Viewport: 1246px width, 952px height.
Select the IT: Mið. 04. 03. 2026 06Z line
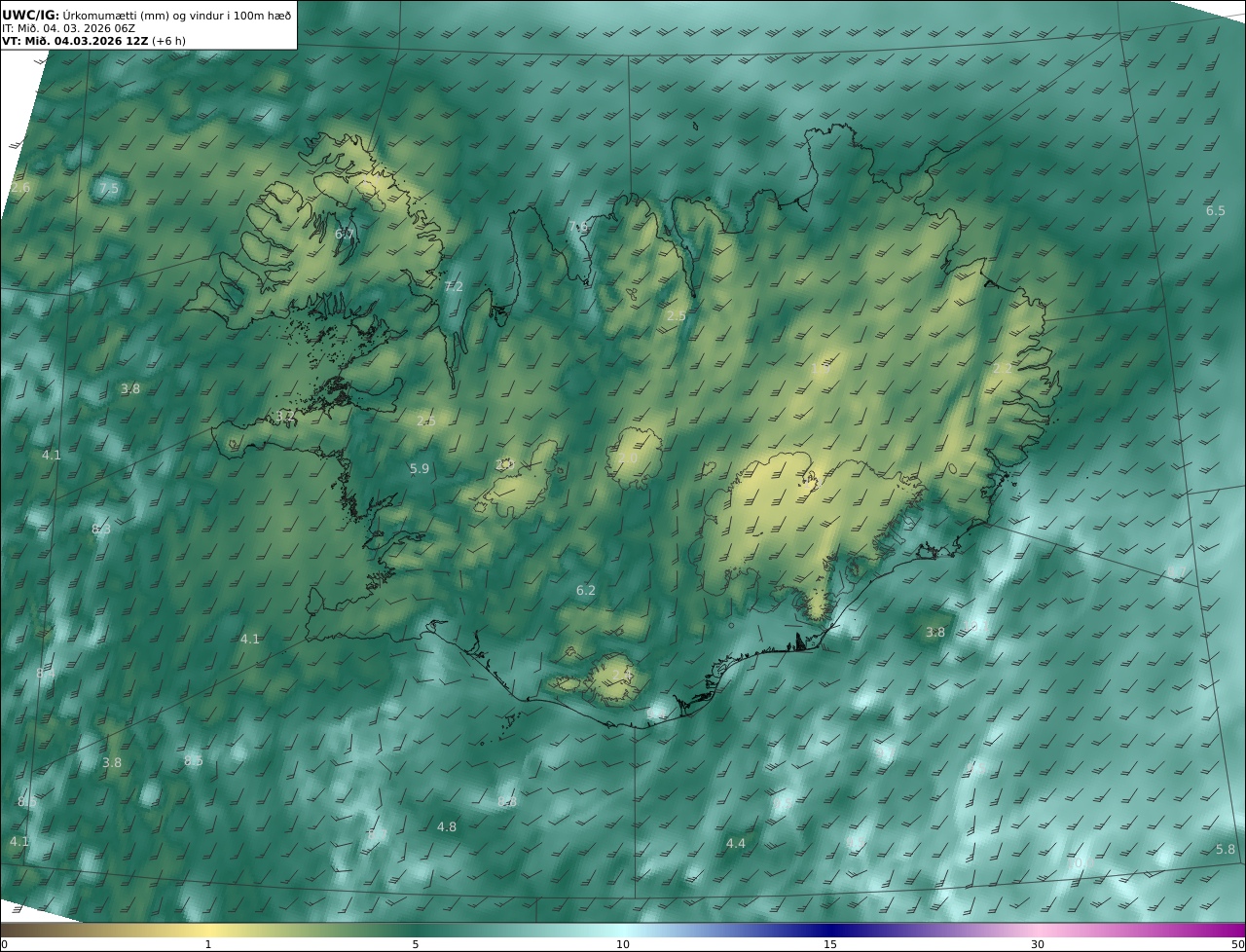pos(68,28)
